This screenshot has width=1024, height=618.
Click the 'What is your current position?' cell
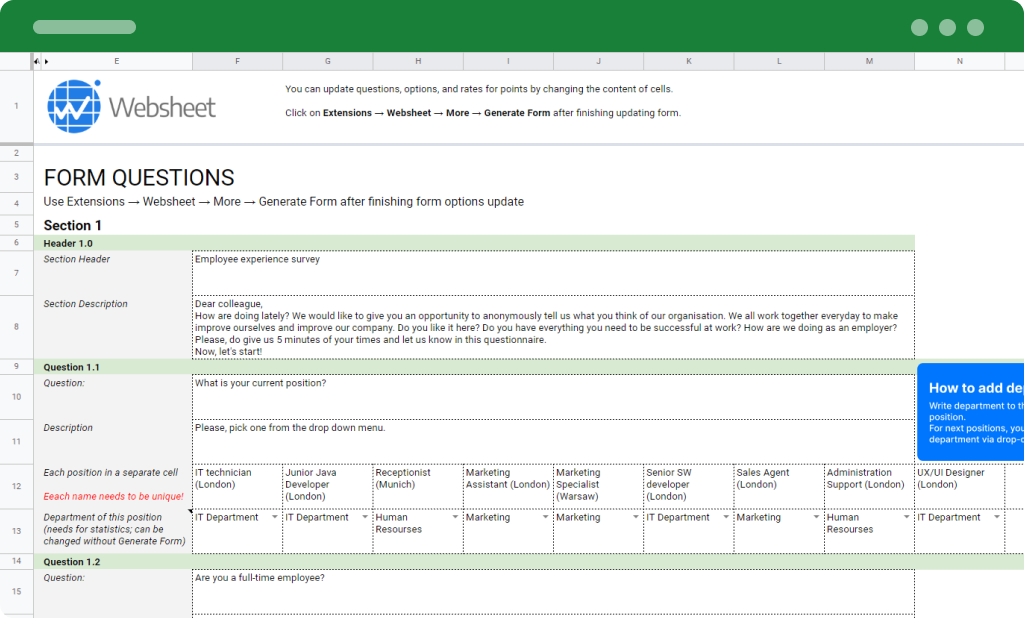tap(553, 397)
